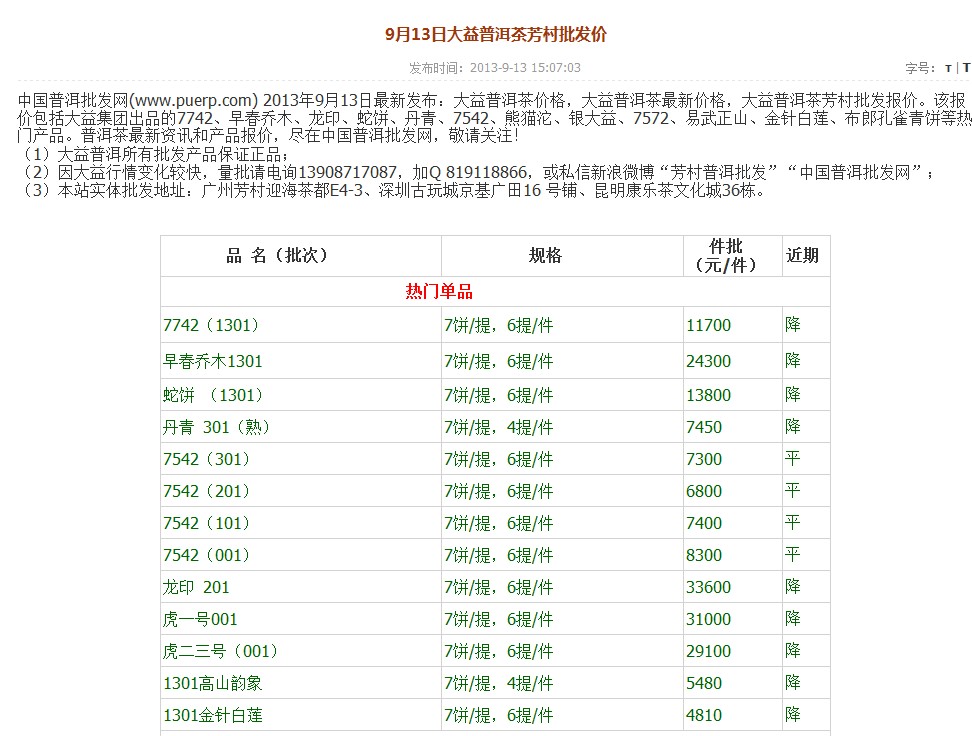Screen dimensions: 972x736
Task: Click price 5480 for 1301高山韵象
Action: [704, 683]
